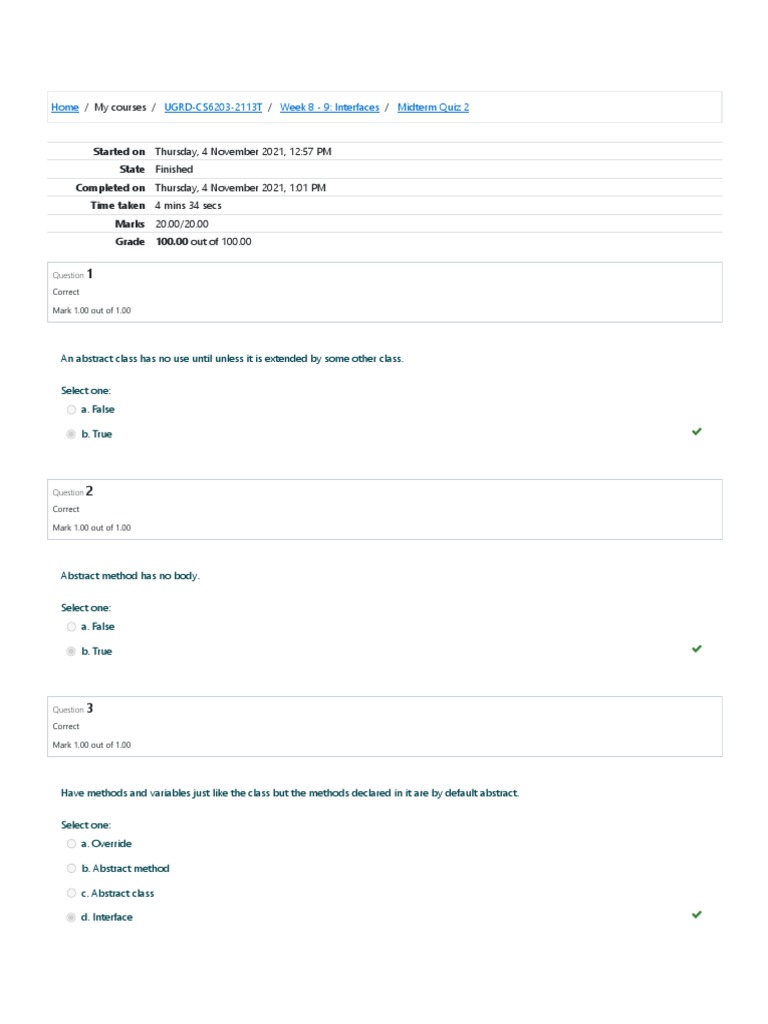Open the UGRD-CS6203-2113T course link
This screenshot has width=768, height=1024.
click(x=213, y=107)
